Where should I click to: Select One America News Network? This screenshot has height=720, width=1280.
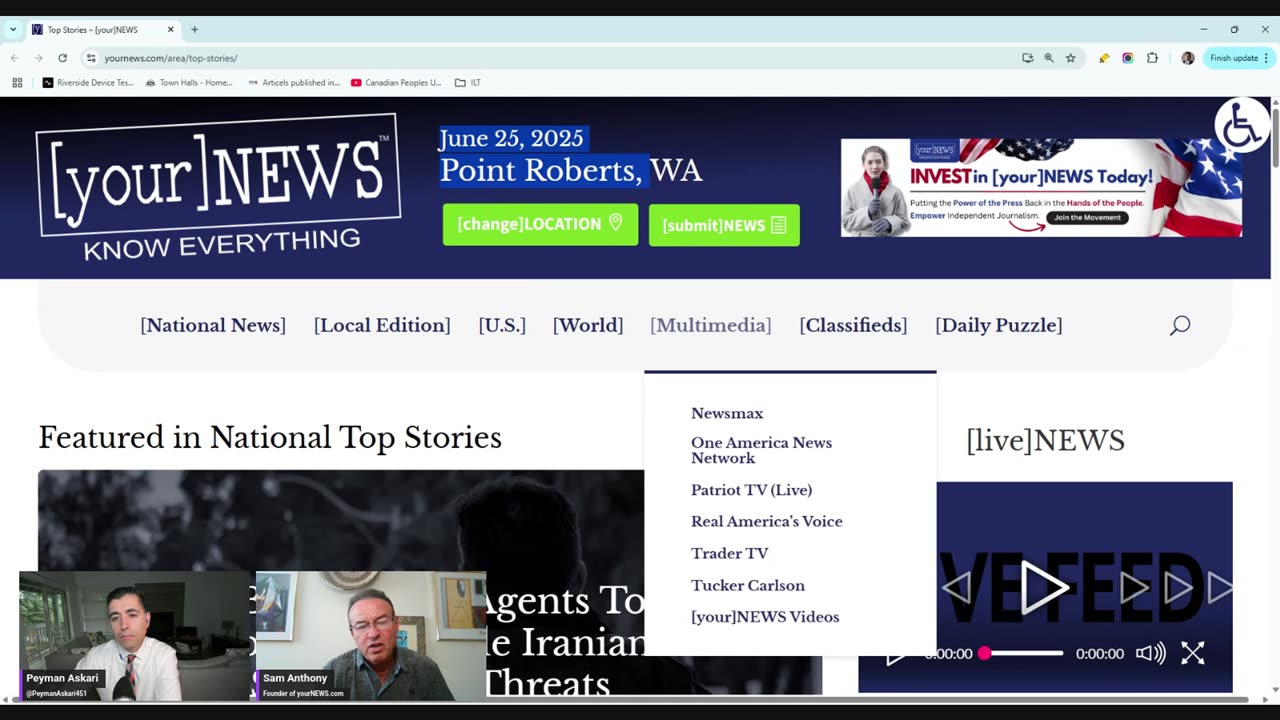pyautogui.click(x=761, y=450)
